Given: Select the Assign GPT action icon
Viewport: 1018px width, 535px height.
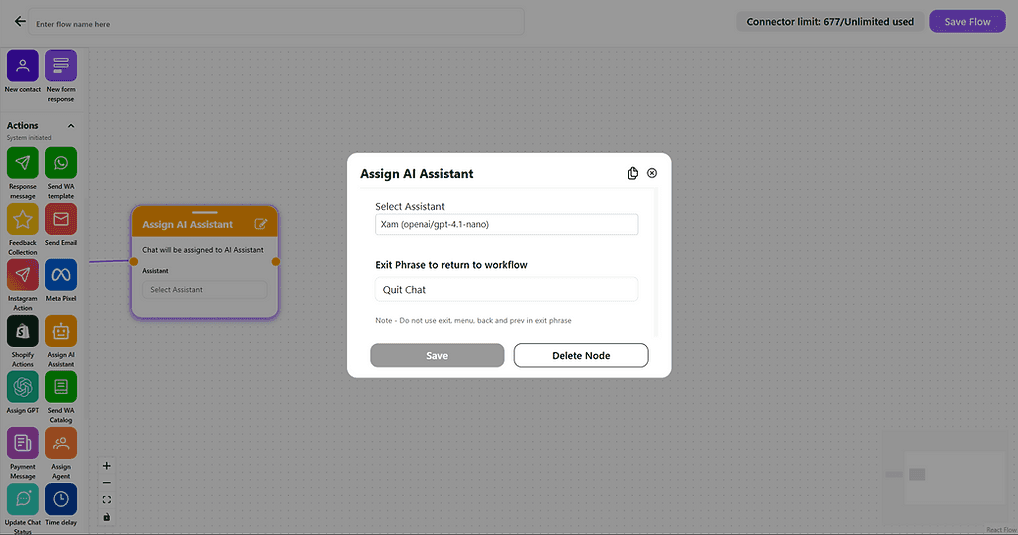Looking at the screenshot, I should [x=23, y=387].
